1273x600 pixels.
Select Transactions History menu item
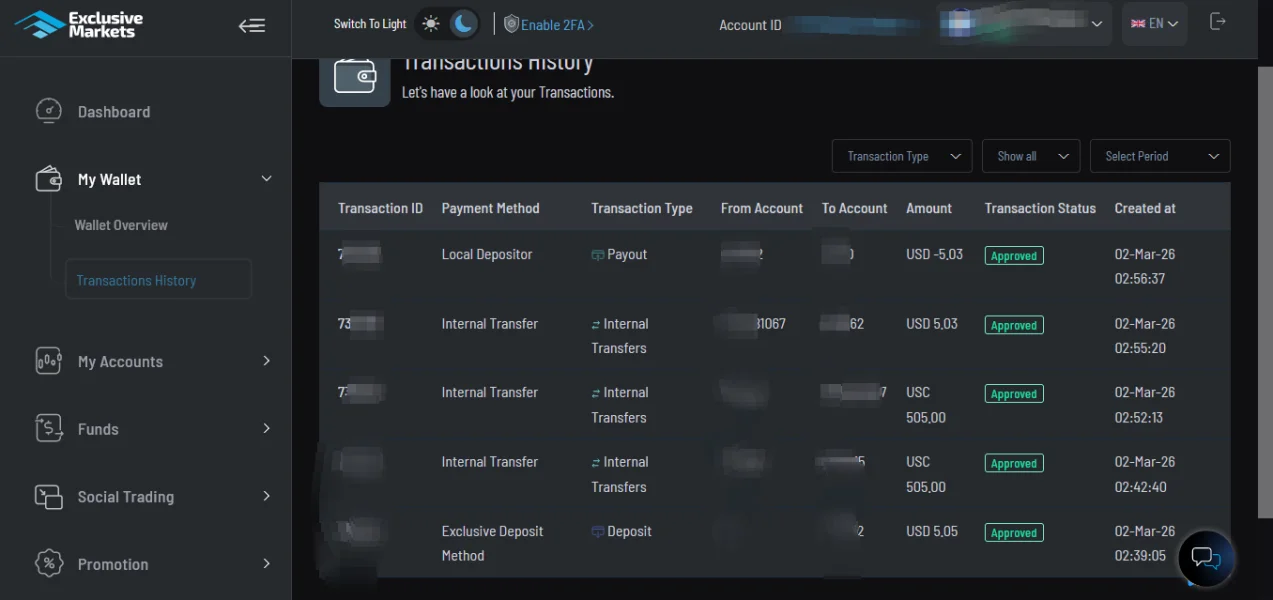(x=137, y=281)
